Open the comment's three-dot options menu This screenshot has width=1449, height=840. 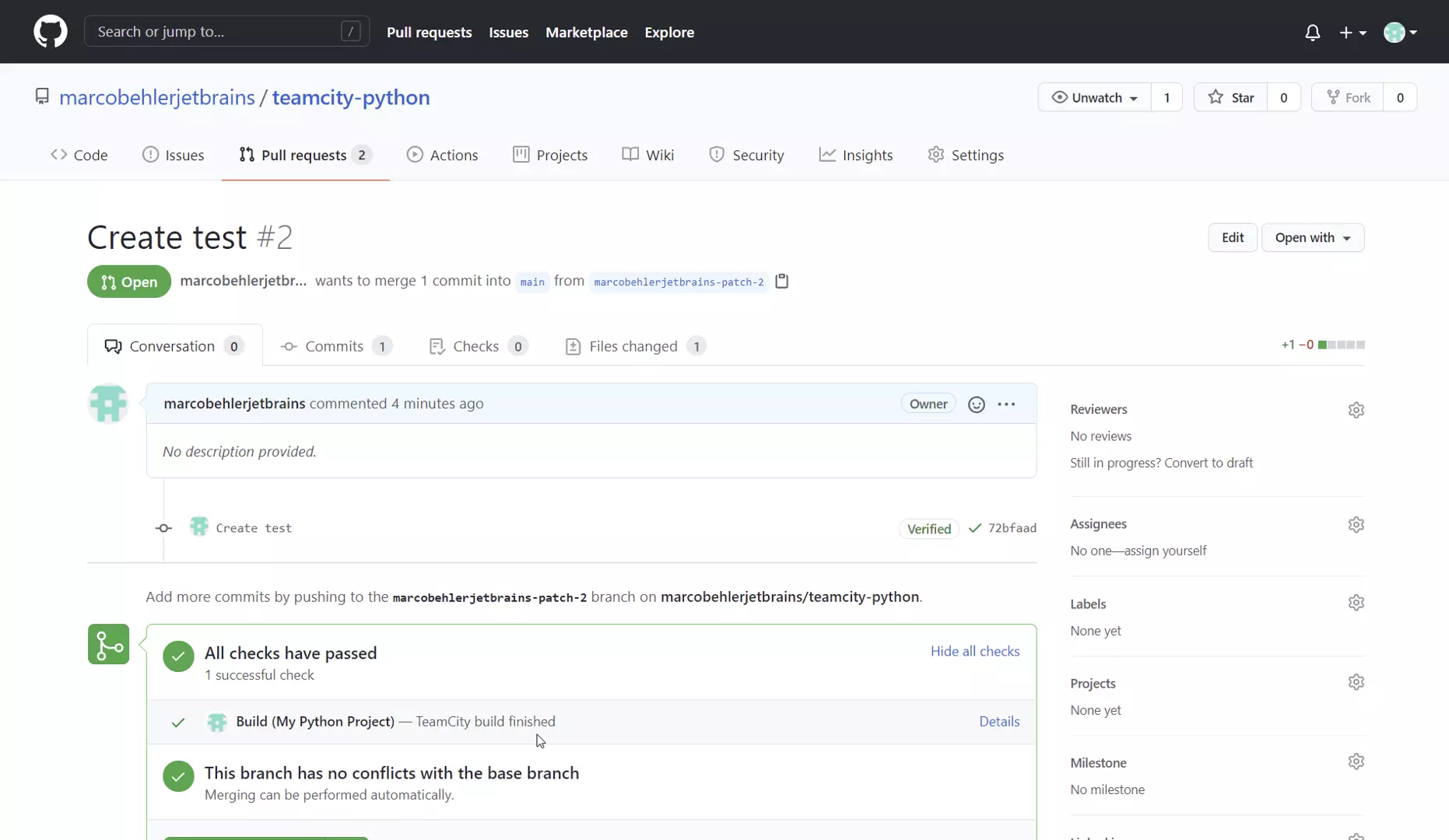(x=1006, y=404)
